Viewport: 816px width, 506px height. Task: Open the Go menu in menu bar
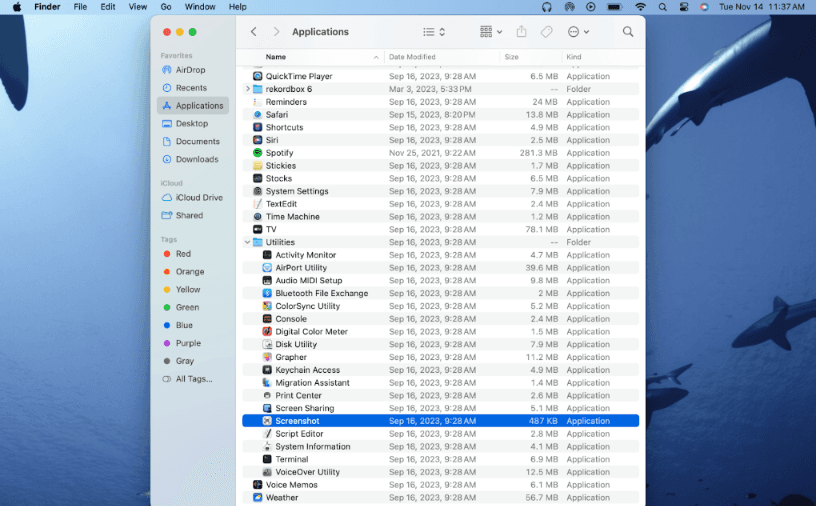point(166,7)
